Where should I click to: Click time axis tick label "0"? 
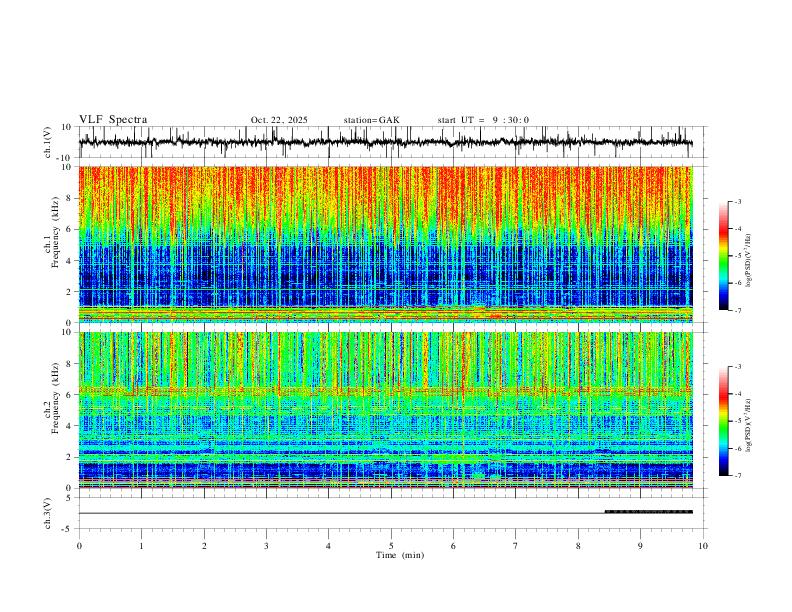click(x=79, y=546)
